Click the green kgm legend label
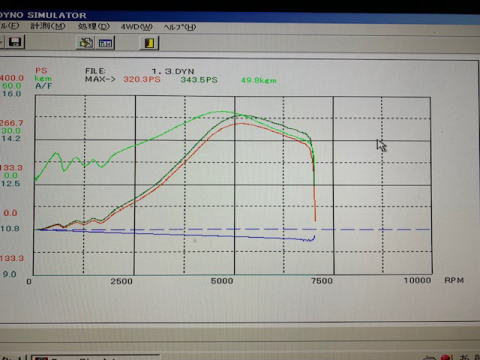This screenshot has height=360, width=480. point(43,78)
